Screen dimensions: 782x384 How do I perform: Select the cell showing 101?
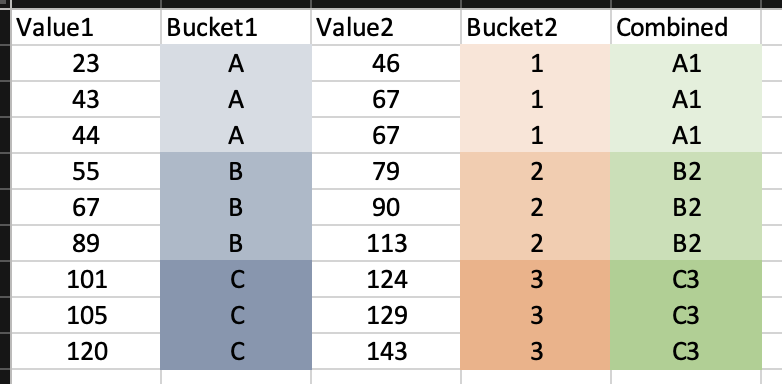point(86,279)
